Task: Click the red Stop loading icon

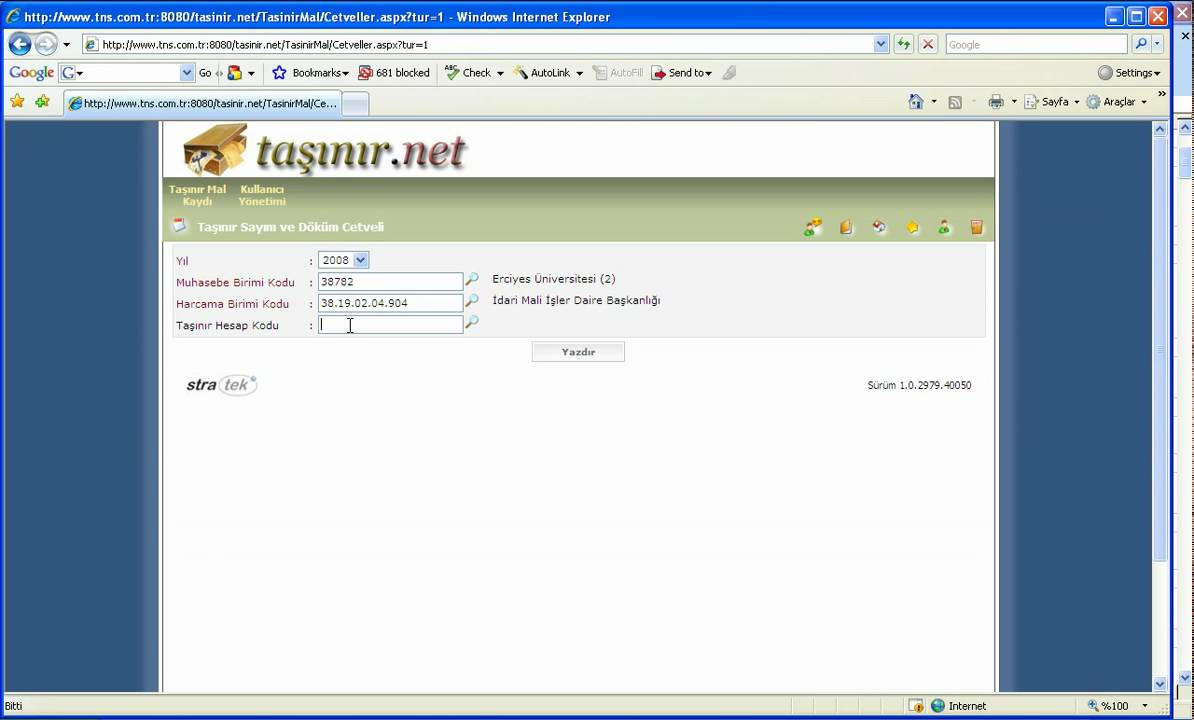Action: pyautogui.click(x=927, y=44)
